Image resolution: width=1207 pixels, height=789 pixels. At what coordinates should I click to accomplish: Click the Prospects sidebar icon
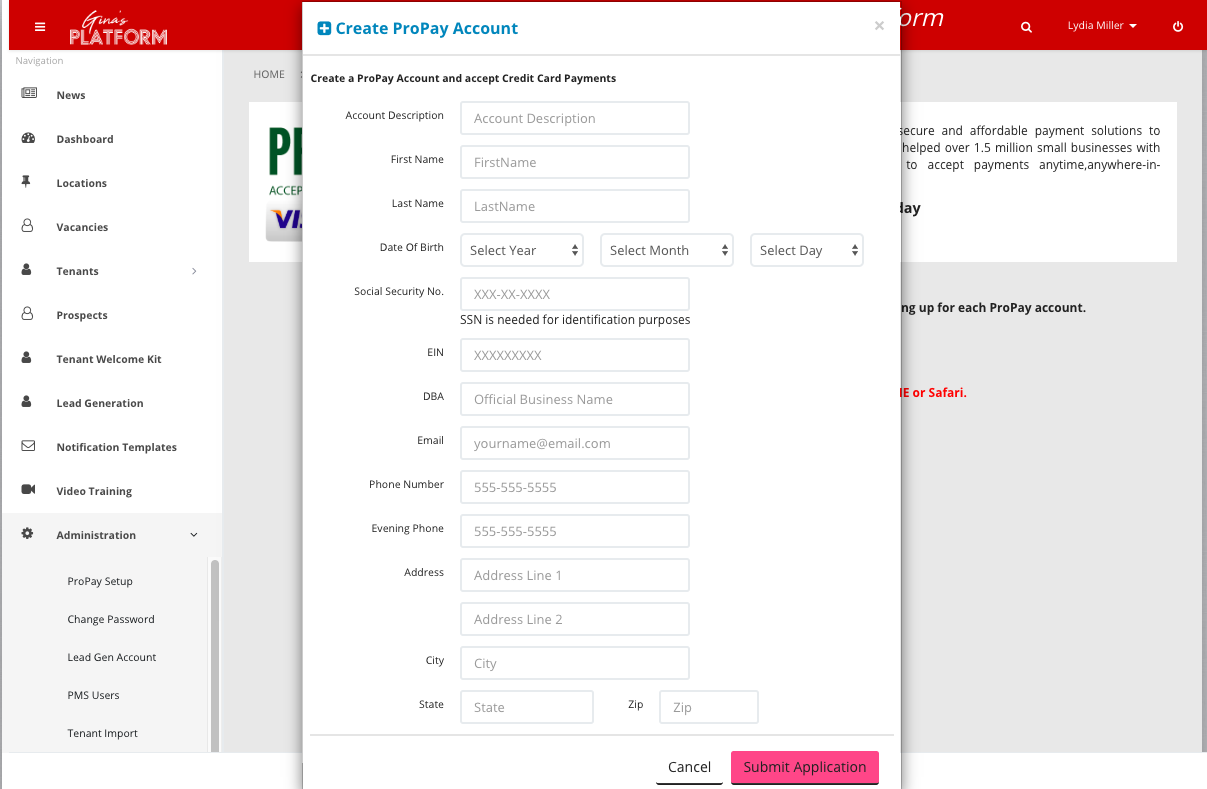28,314
